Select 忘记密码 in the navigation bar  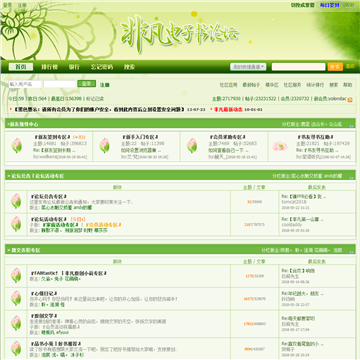(x=102, y=67)
